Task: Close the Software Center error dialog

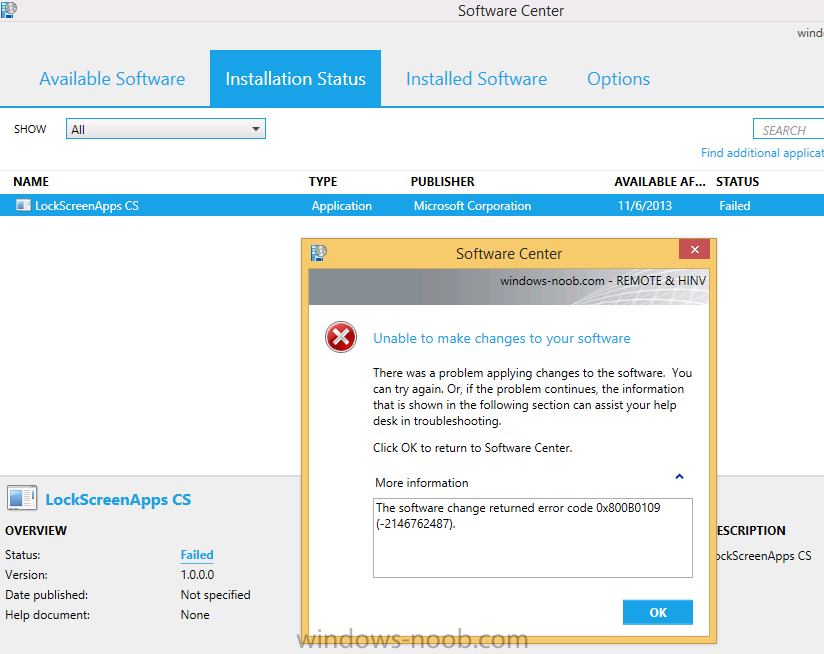Action: [694, 250]
